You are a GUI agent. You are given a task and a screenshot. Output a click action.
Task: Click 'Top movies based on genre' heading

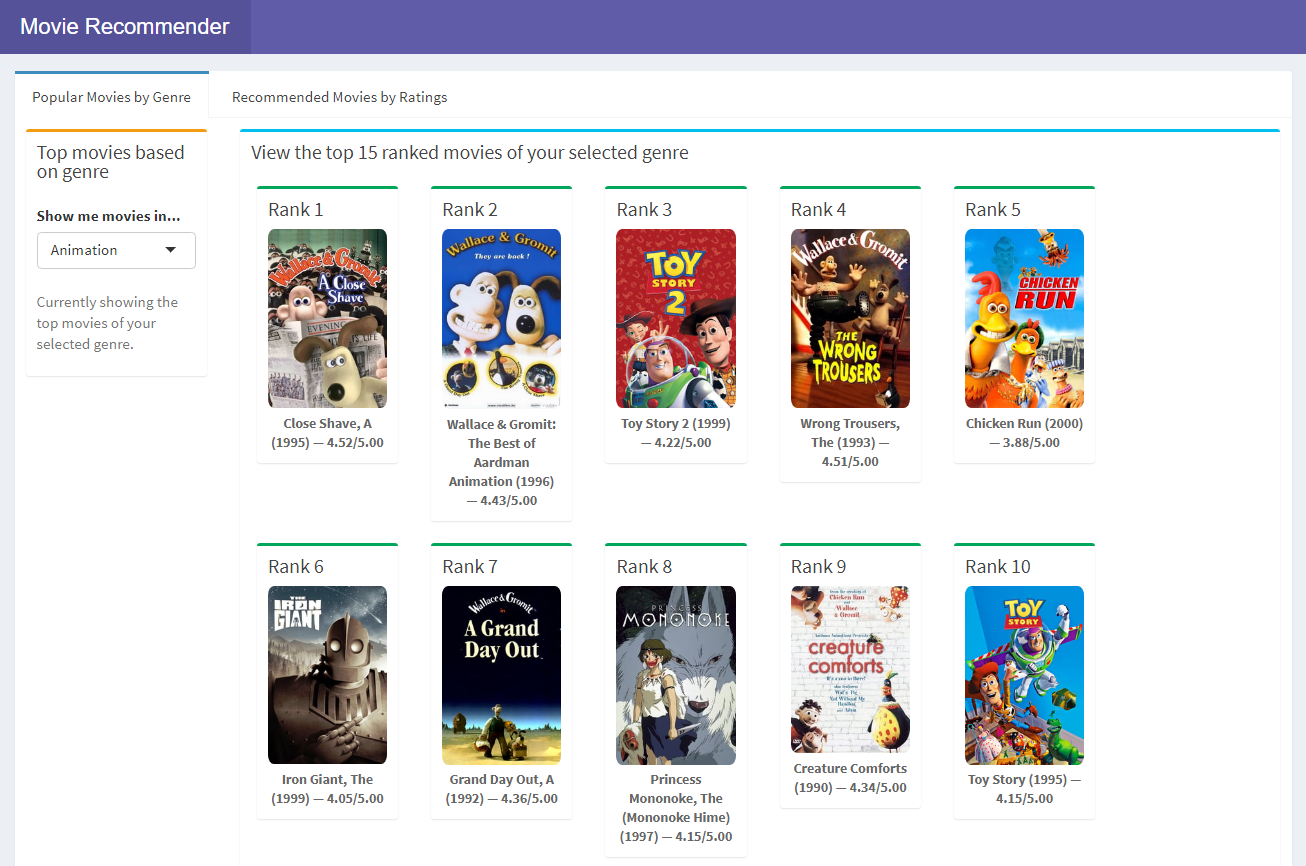[x=111, y=162]
